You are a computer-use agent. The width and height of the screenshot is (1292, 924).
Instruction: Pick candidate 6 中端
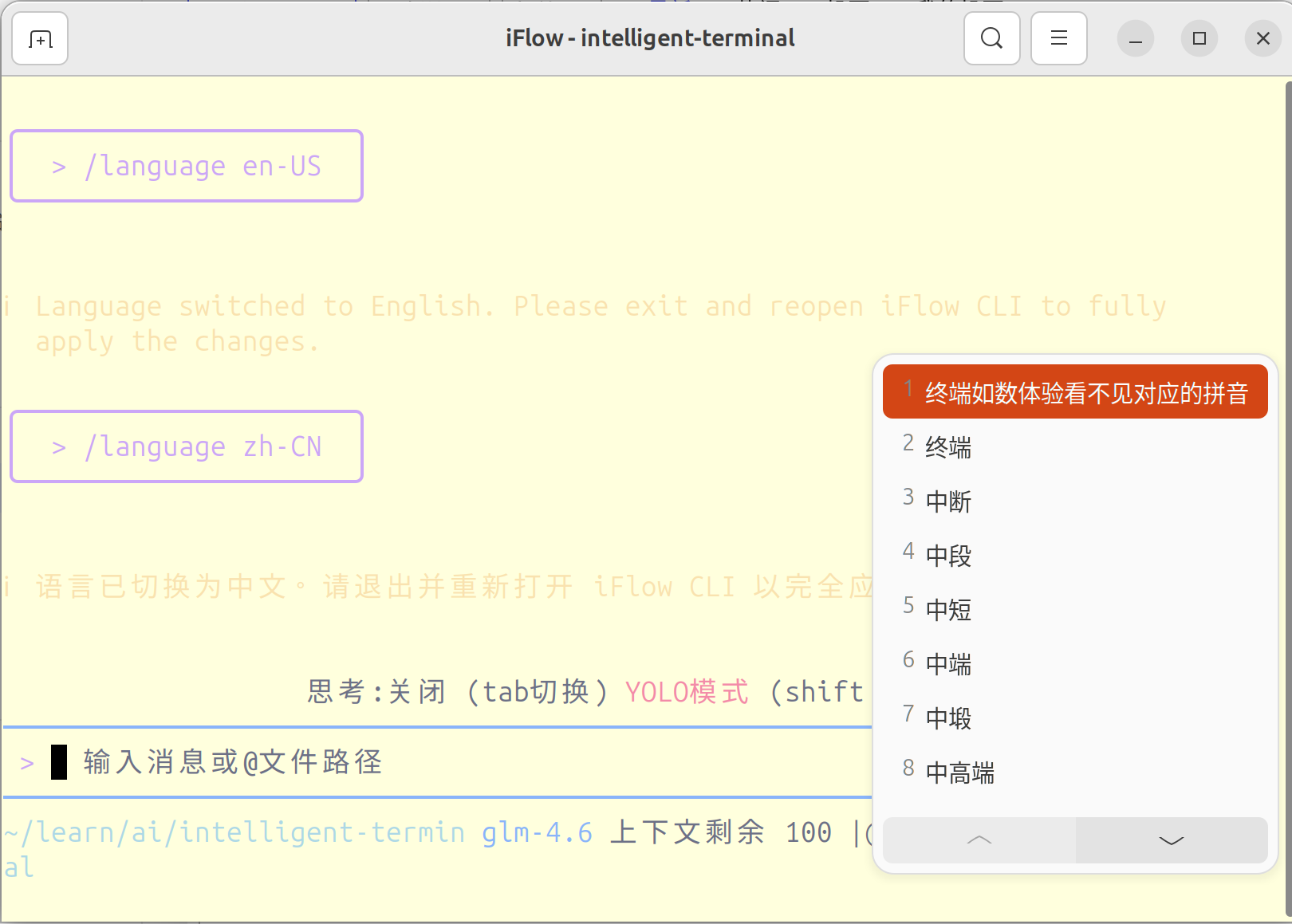click(948, 663)
